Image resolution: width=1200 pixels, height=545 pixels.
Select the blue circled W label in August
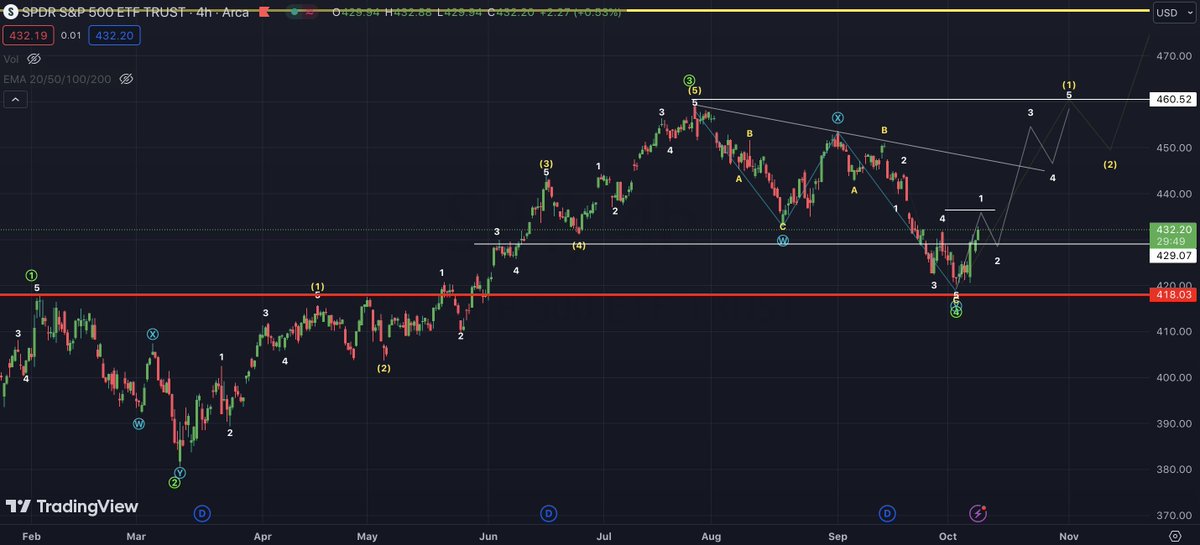click(784, 240)
